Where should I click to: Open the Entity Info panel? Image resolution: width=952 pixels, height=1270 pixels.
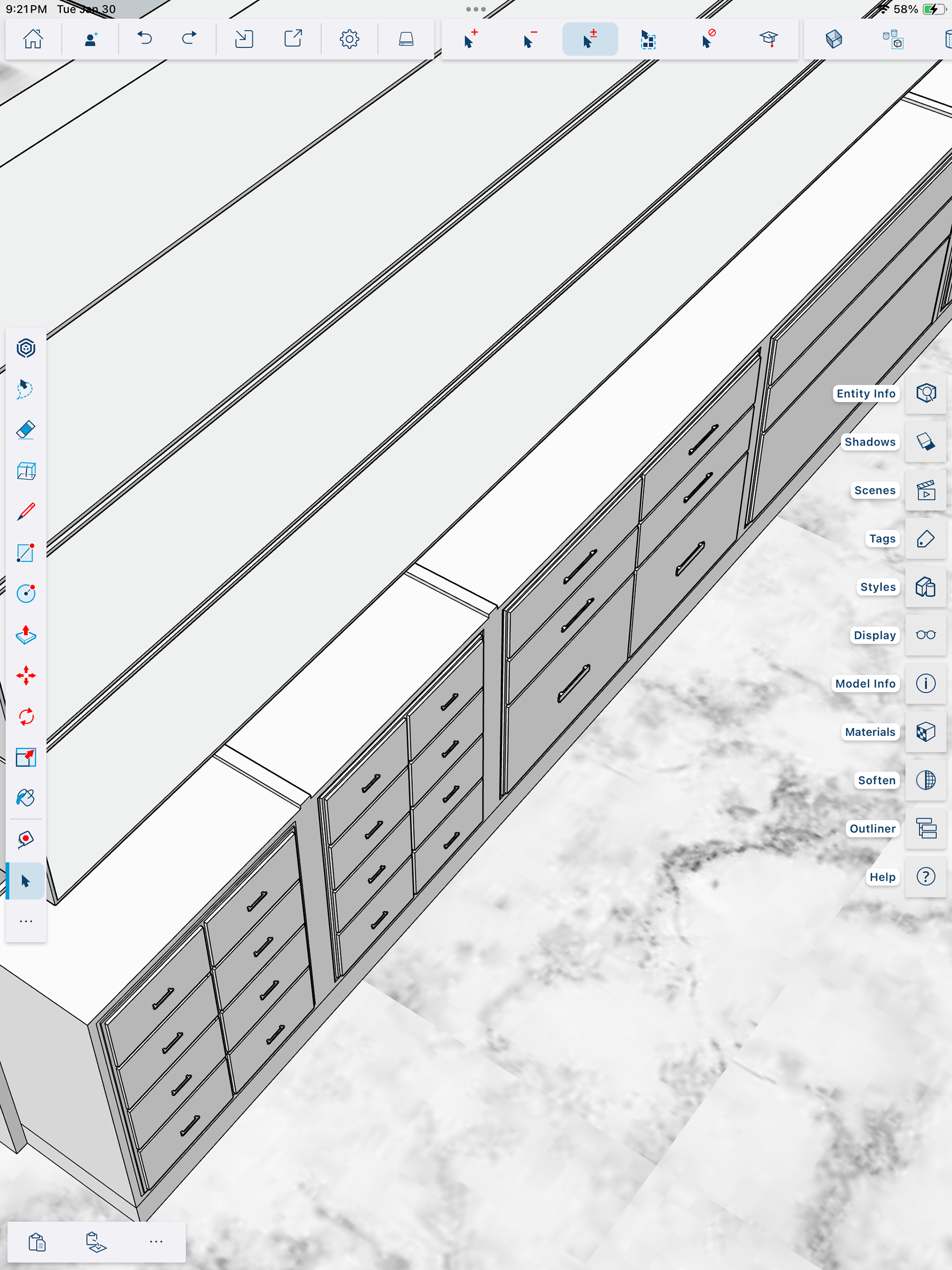tap(925, 393)
